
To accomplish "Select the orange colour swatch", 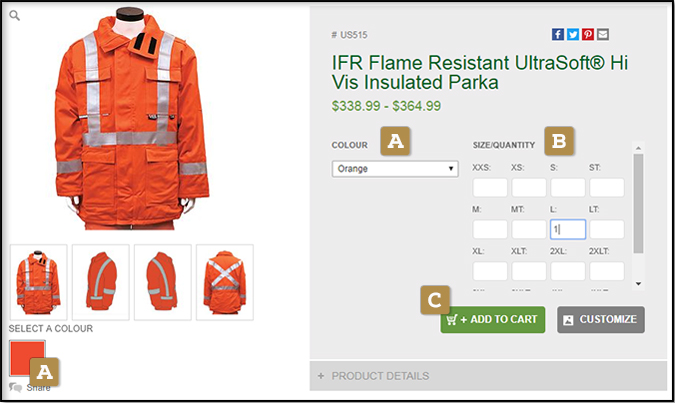I will point(26,357).
